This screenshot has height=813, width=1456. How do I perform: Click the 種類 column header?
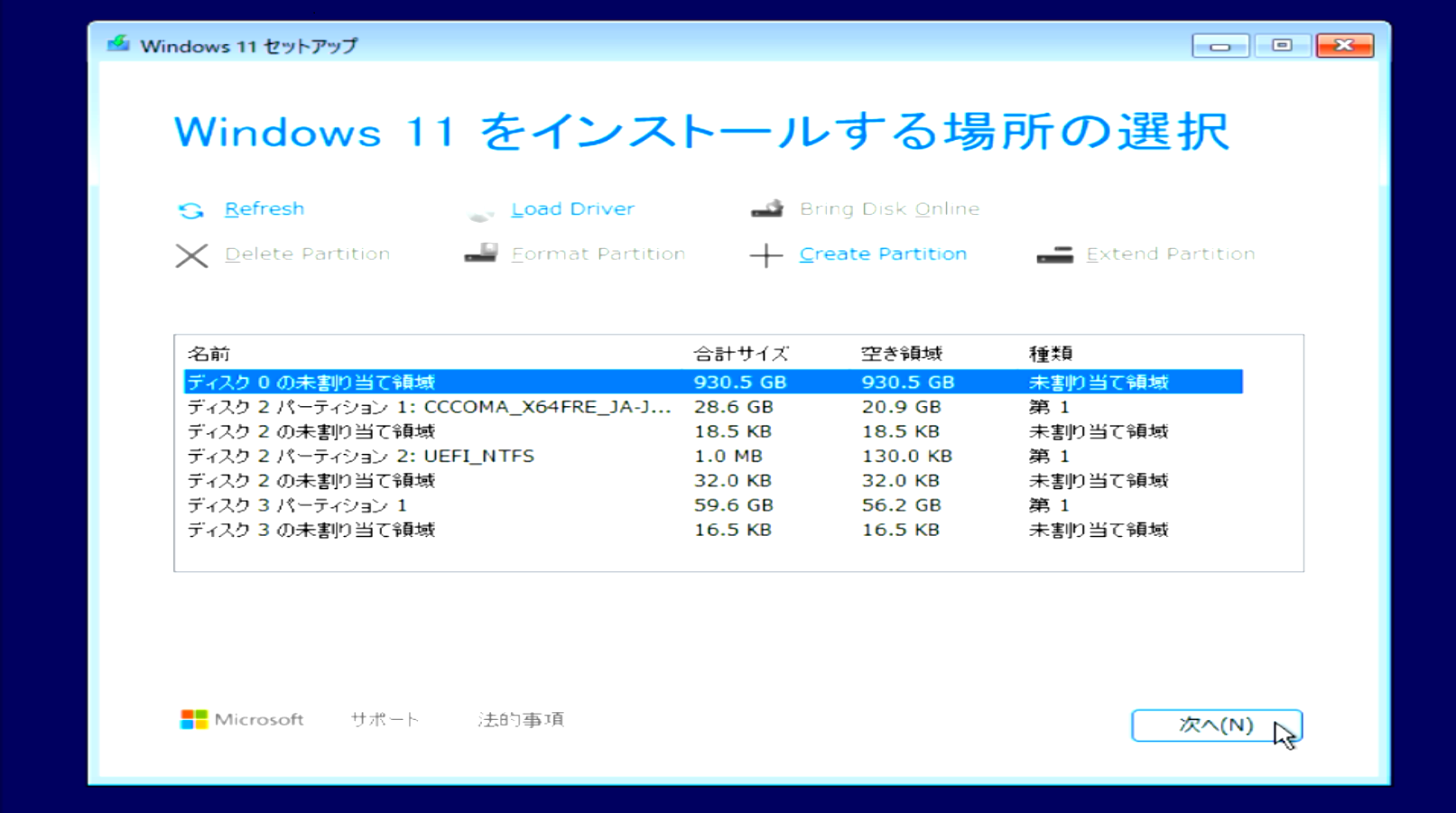tap(1051, 354)
